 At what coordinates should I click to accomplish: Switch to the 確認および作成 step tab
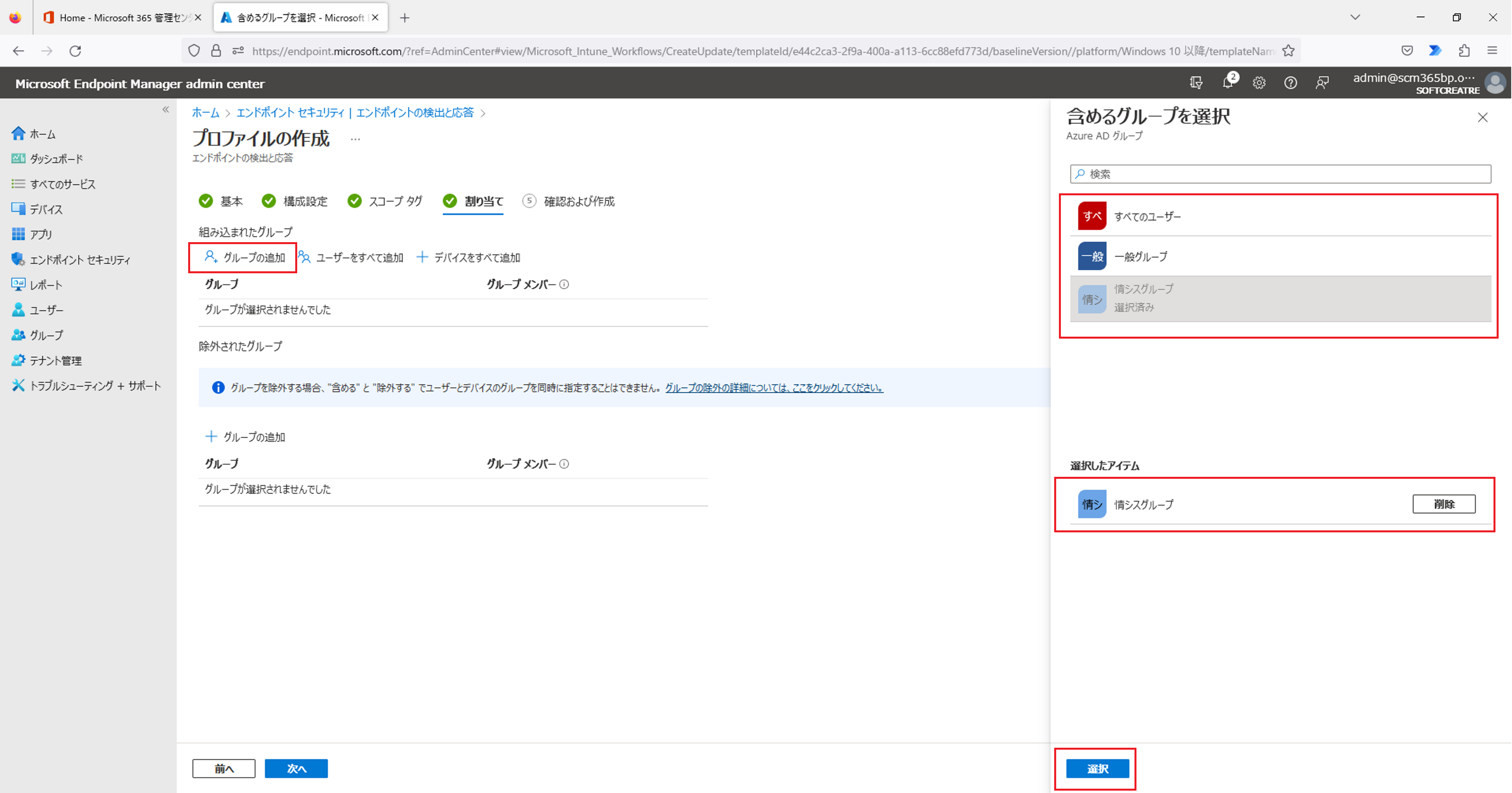click(x=568, y=201)
